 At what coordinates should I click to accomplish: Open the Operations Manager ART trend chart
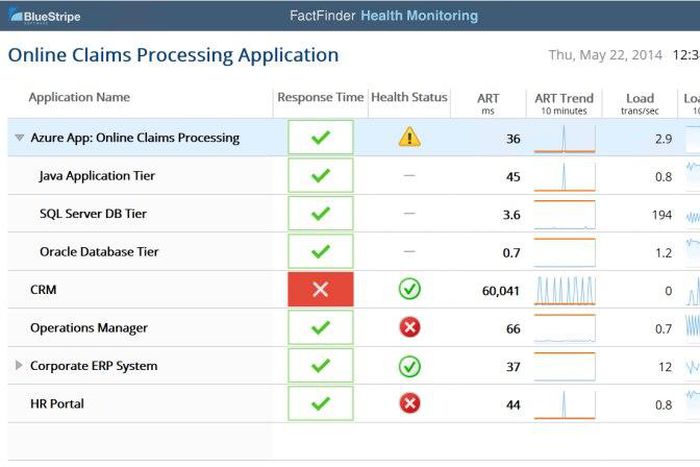click(x=565, y=329)
